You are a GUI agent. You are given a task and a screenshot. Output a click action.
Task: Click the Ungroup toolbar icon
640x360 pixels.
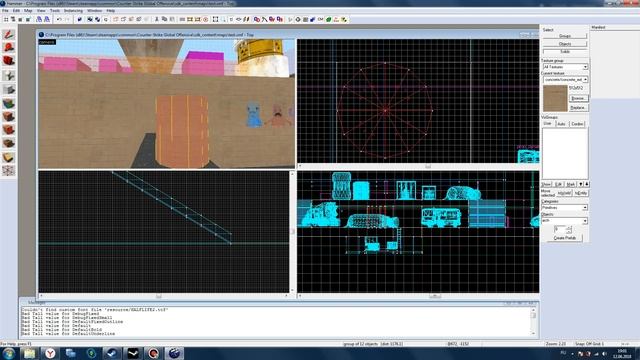98,19
